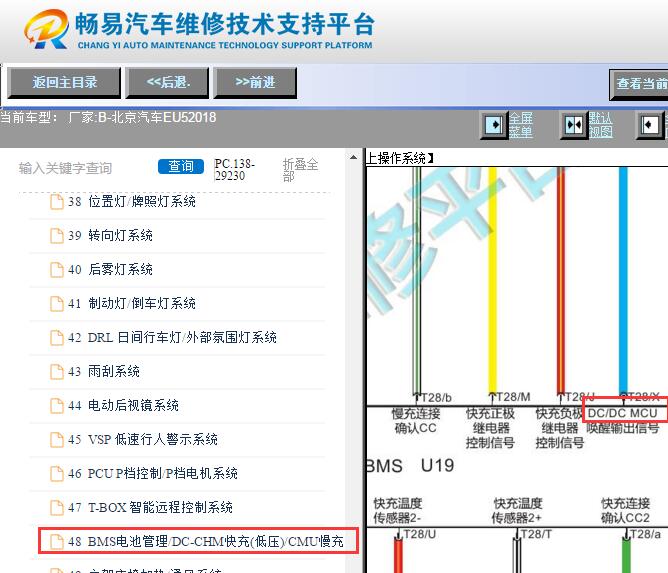668x573 pixels.
Task: Click the rightmost layout icon in view bar
Action: click(x=650, y=125)
